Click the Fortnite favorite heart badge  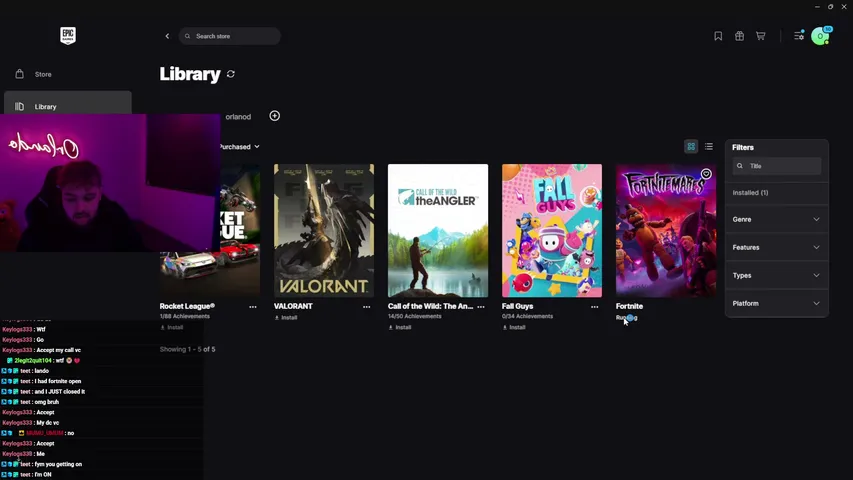click(706, 174)
